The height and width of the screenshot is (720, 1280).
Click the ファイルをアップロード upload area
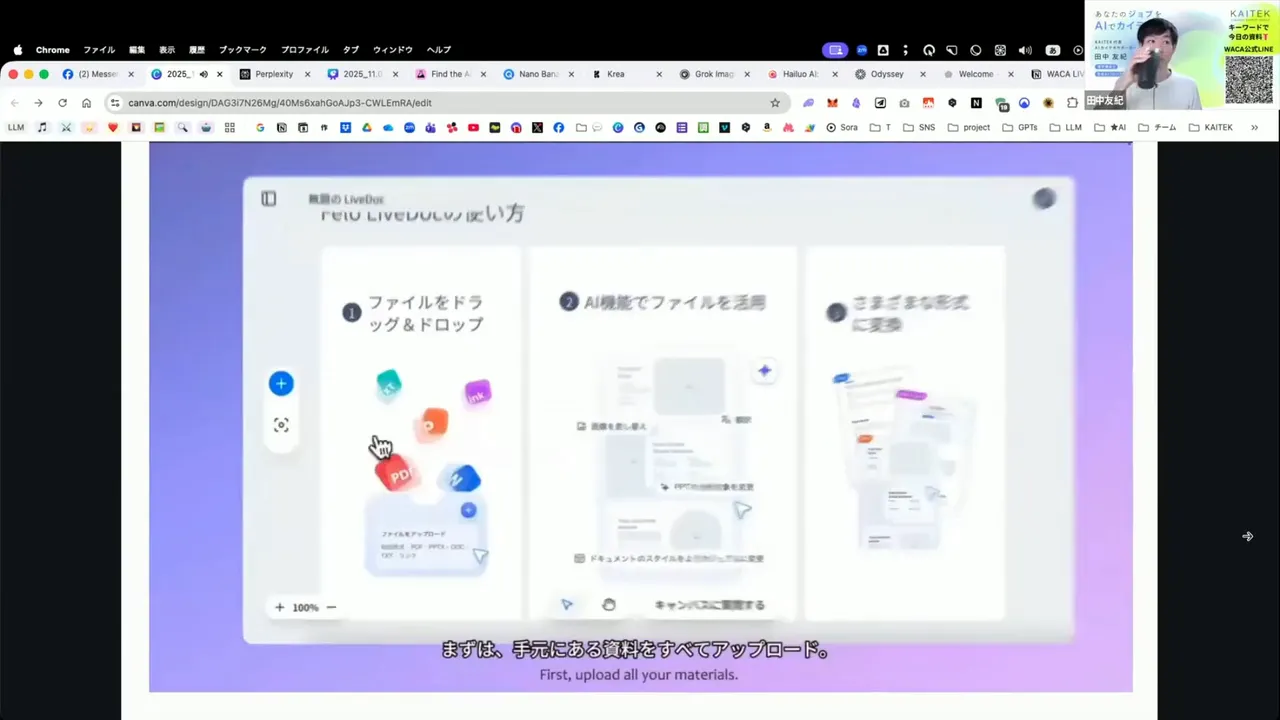pos(425,540)
